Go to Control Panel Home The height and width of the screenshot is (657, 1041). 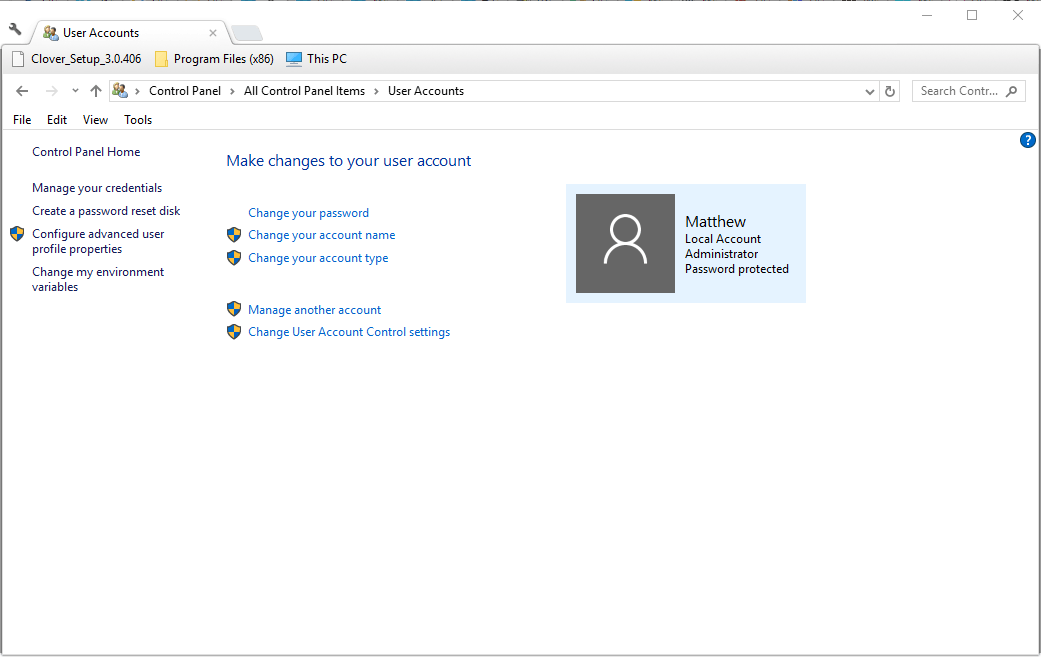(86, 152)
